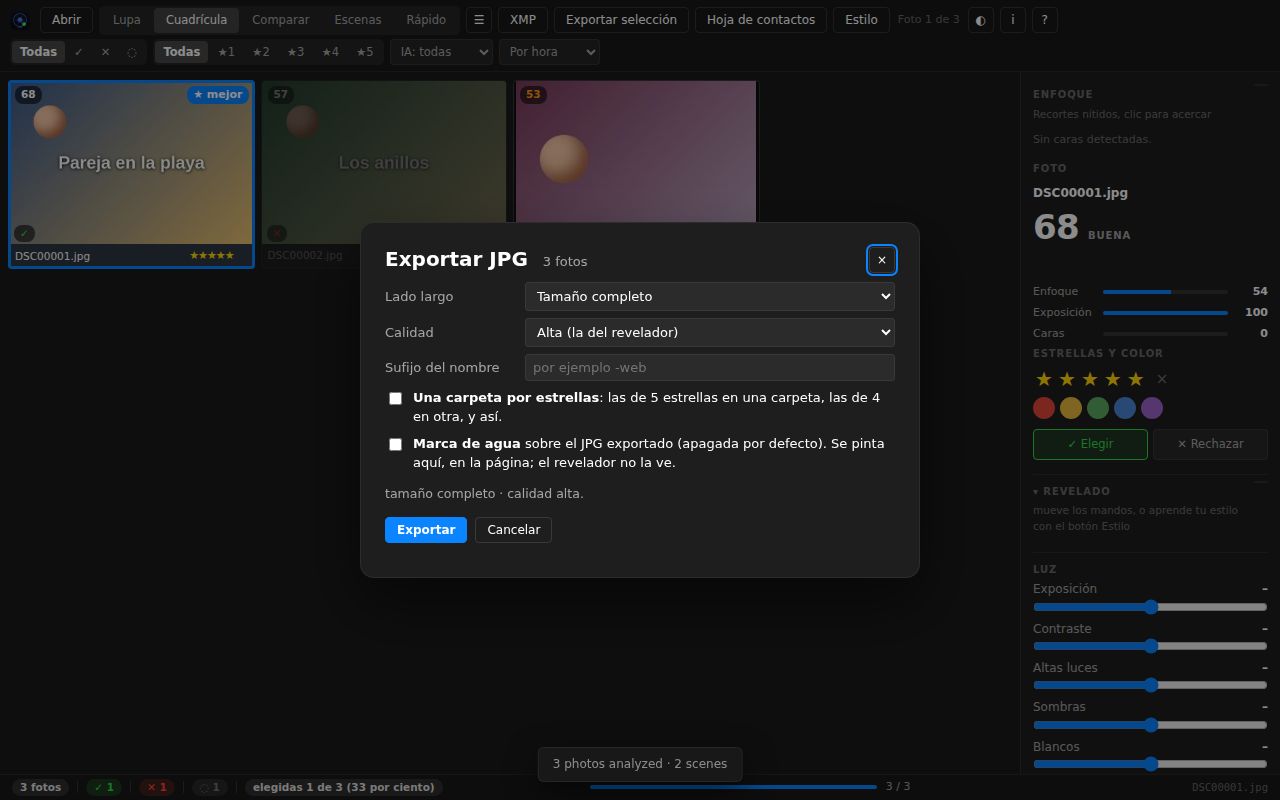Filter by rejected X icon
The image size is (1280, 800).
[105, 52]
